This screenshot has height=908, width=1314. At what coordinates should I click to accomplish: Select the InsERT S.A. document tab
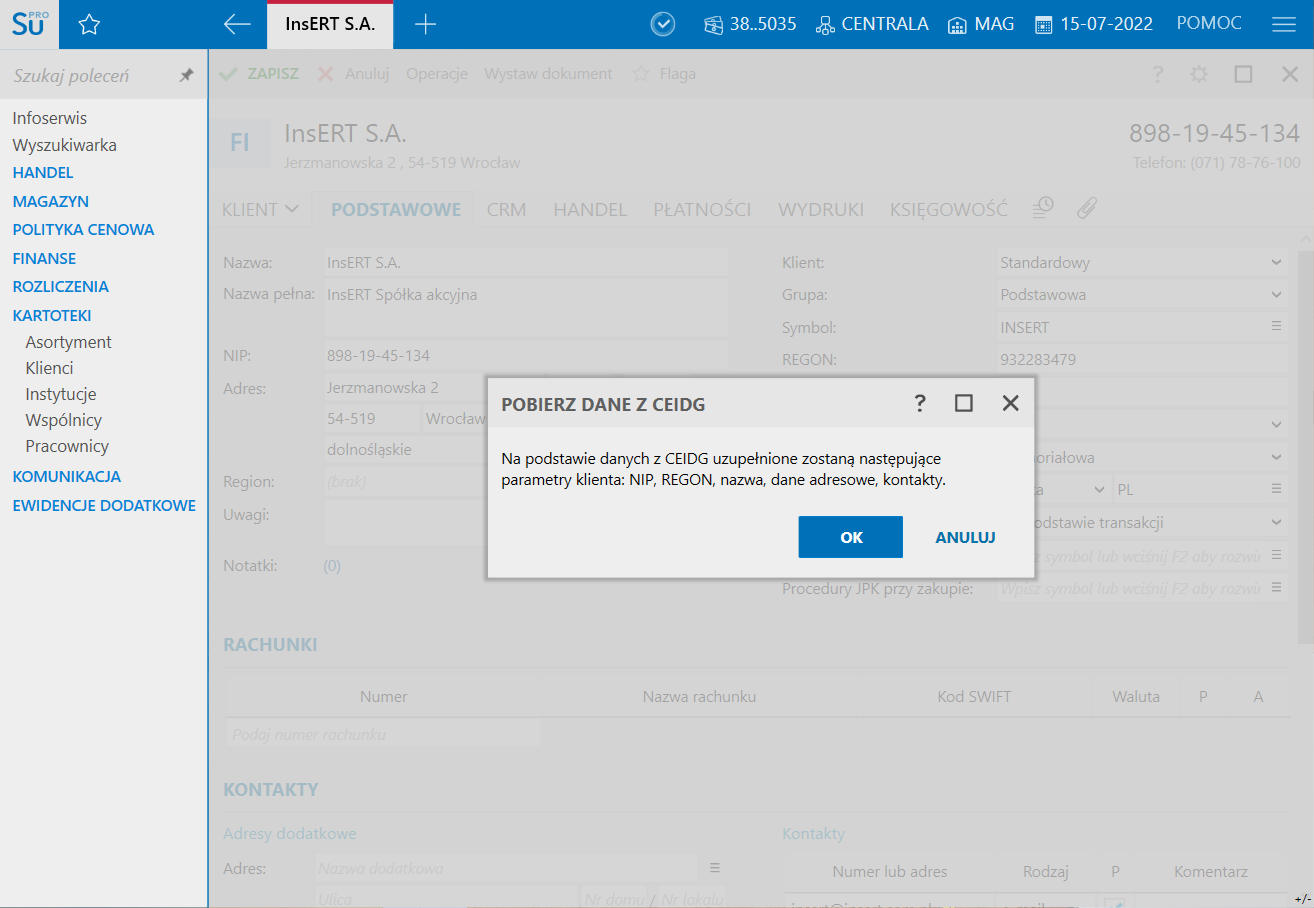pyautogui.click(x=330, y=25)
